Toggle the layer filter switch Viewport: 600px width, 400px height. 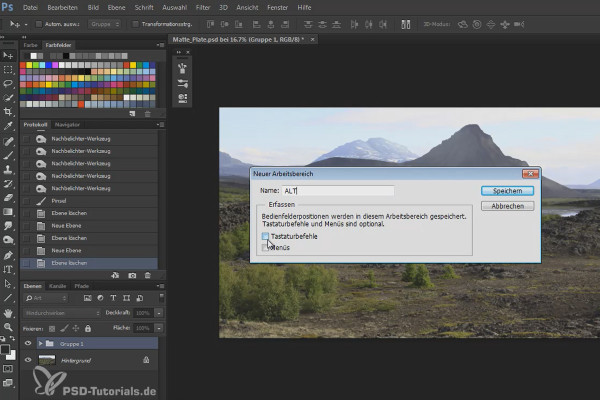(x=161, y=297)
